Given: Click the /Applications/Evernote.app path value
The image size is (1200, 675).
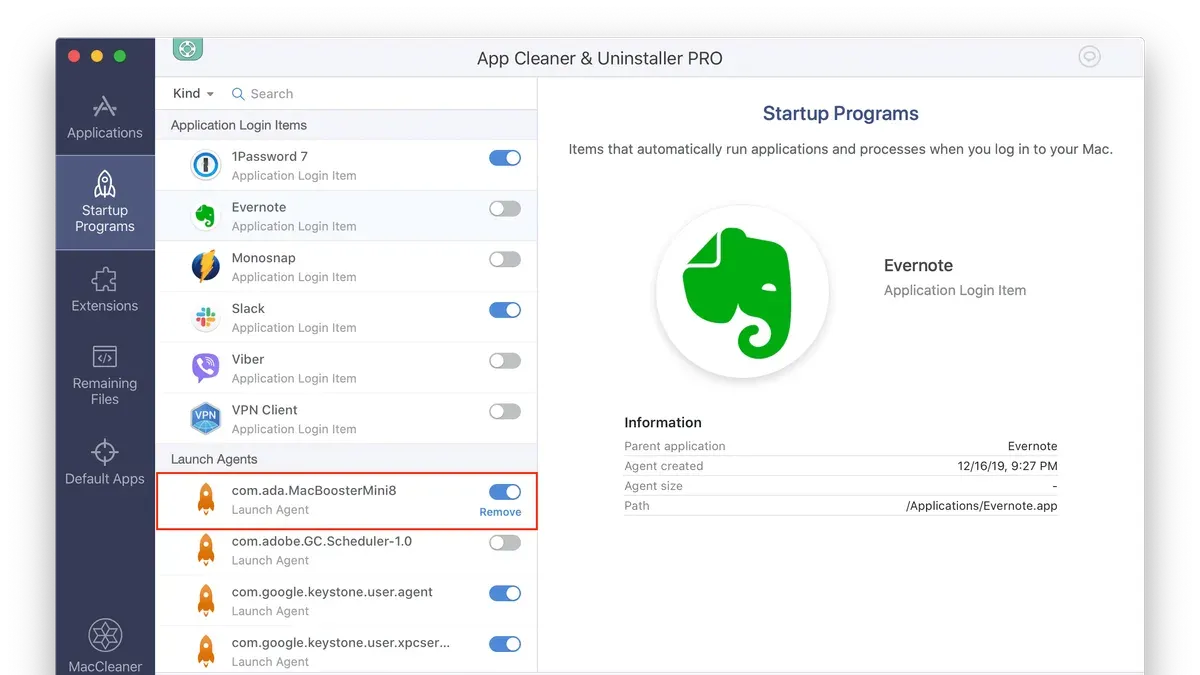Looking at the screenshot, I should point(982,506).
